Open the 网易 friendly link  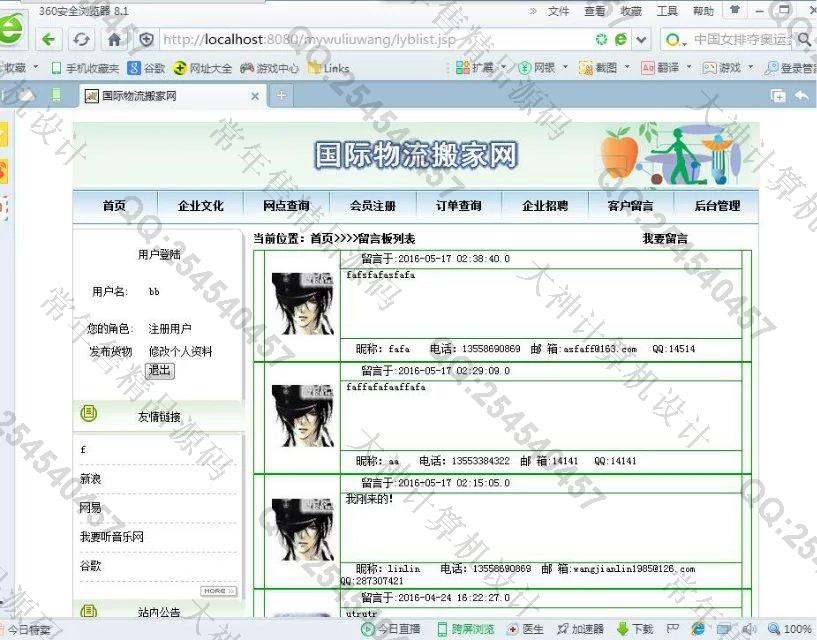tap(91, 508)
